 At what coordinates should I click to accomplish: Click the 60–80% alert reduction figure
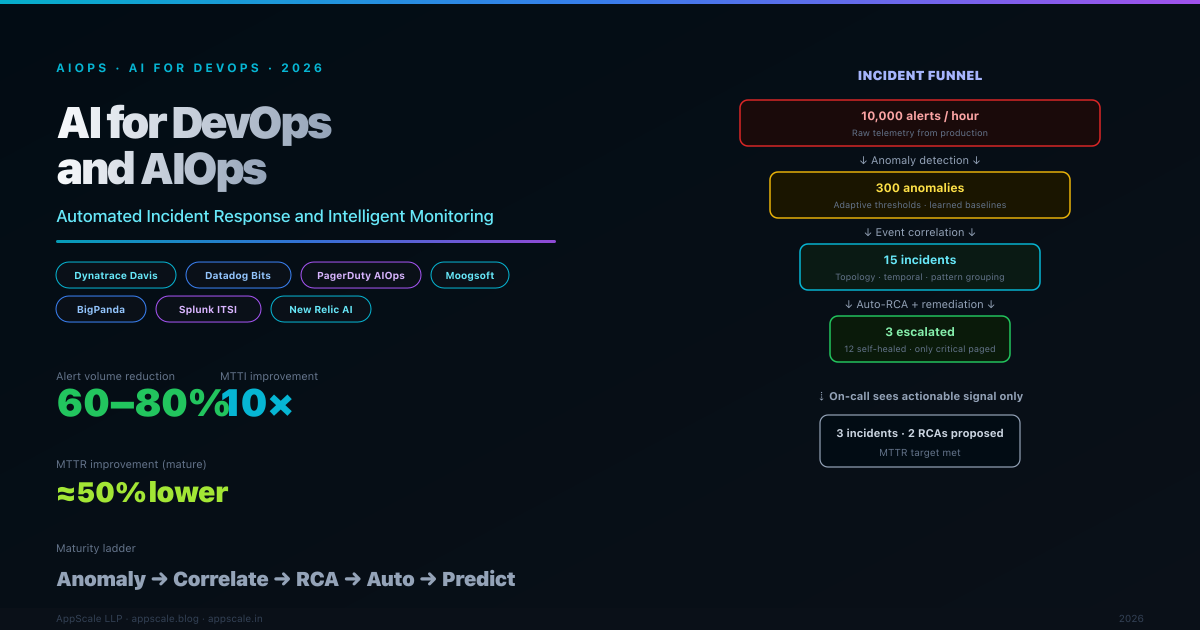click(138, 403)
